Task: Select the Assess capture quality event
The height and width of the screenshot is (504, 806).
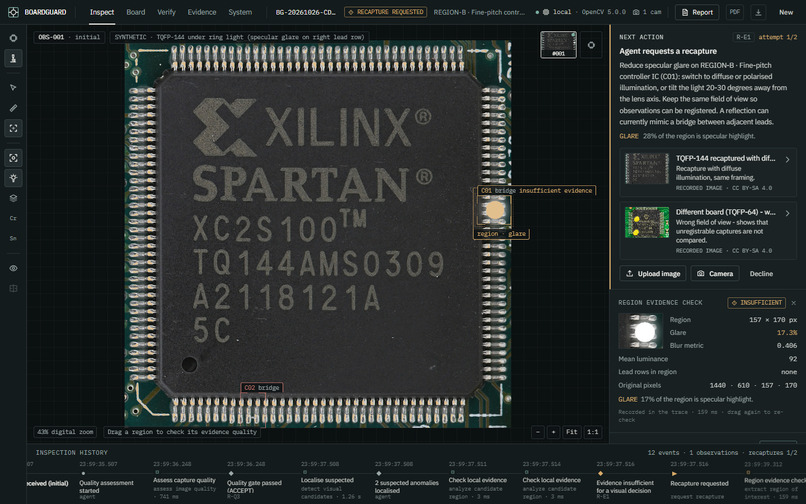Action: coord(185,480)
